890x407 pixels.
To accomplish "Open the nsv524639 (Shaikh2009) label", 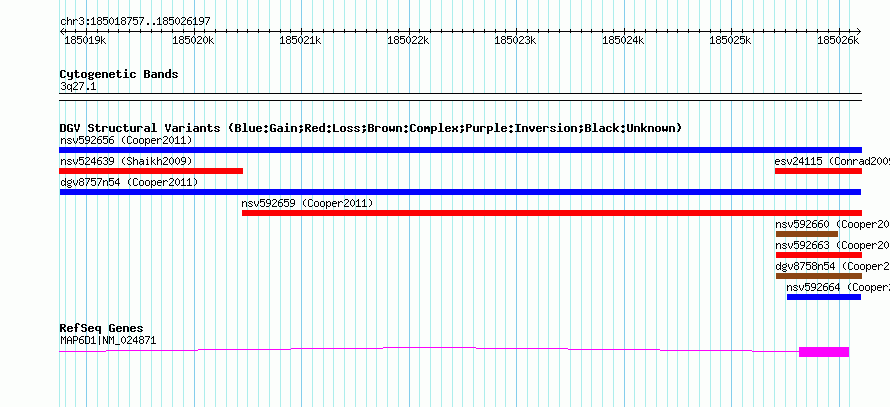I will point(126,161).
